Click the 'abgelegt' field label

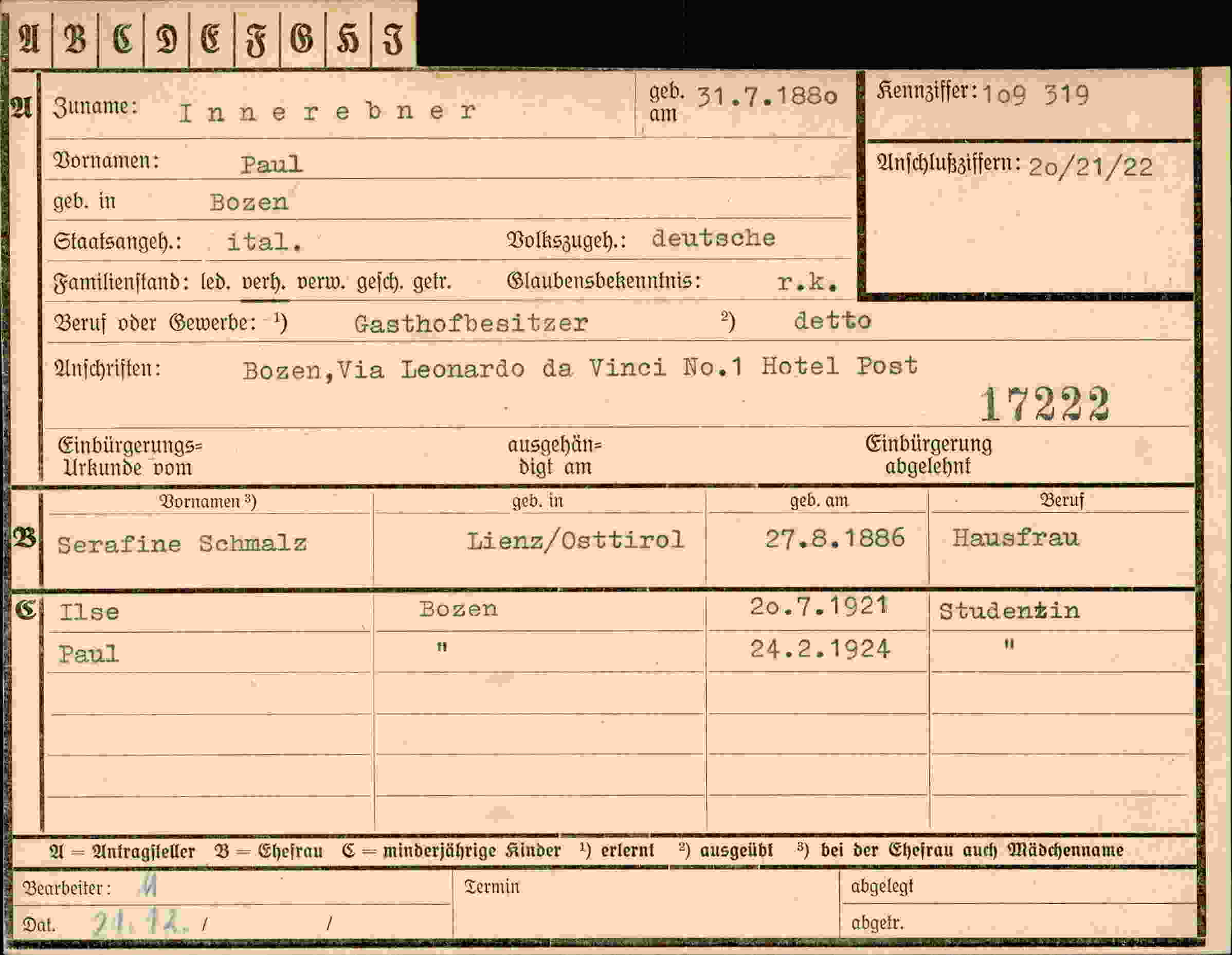coord(882,887)
